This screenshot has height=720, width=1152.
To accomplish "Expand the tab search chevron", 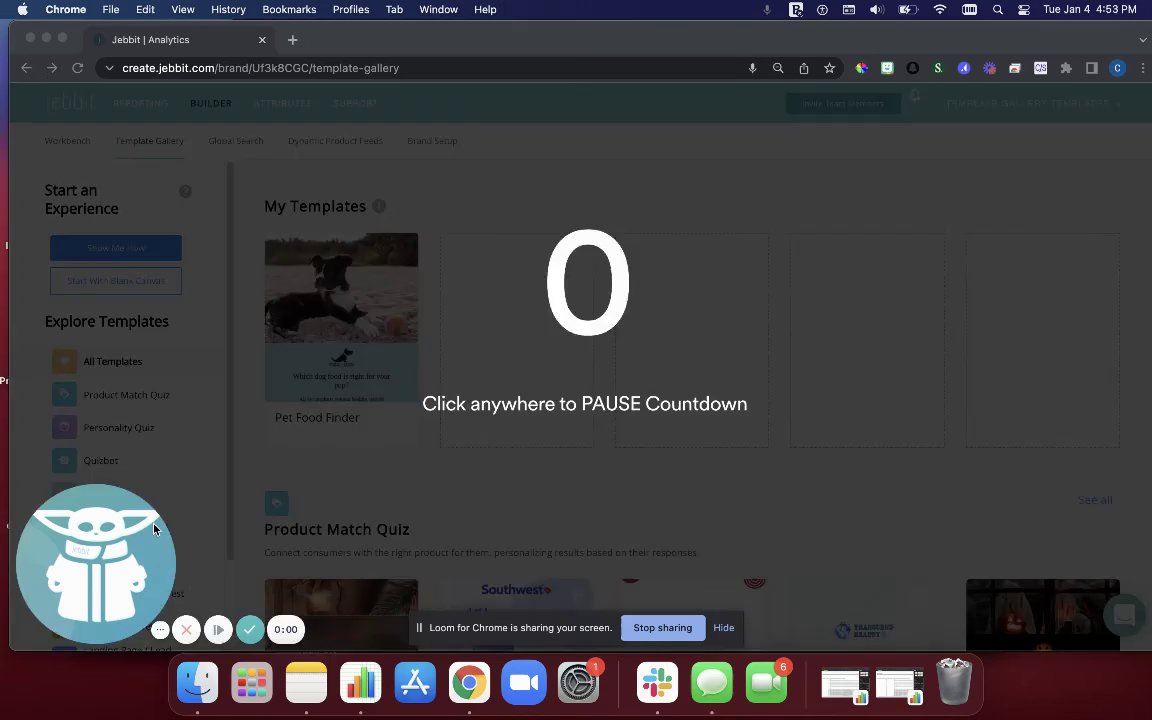I will (1142, 40).
